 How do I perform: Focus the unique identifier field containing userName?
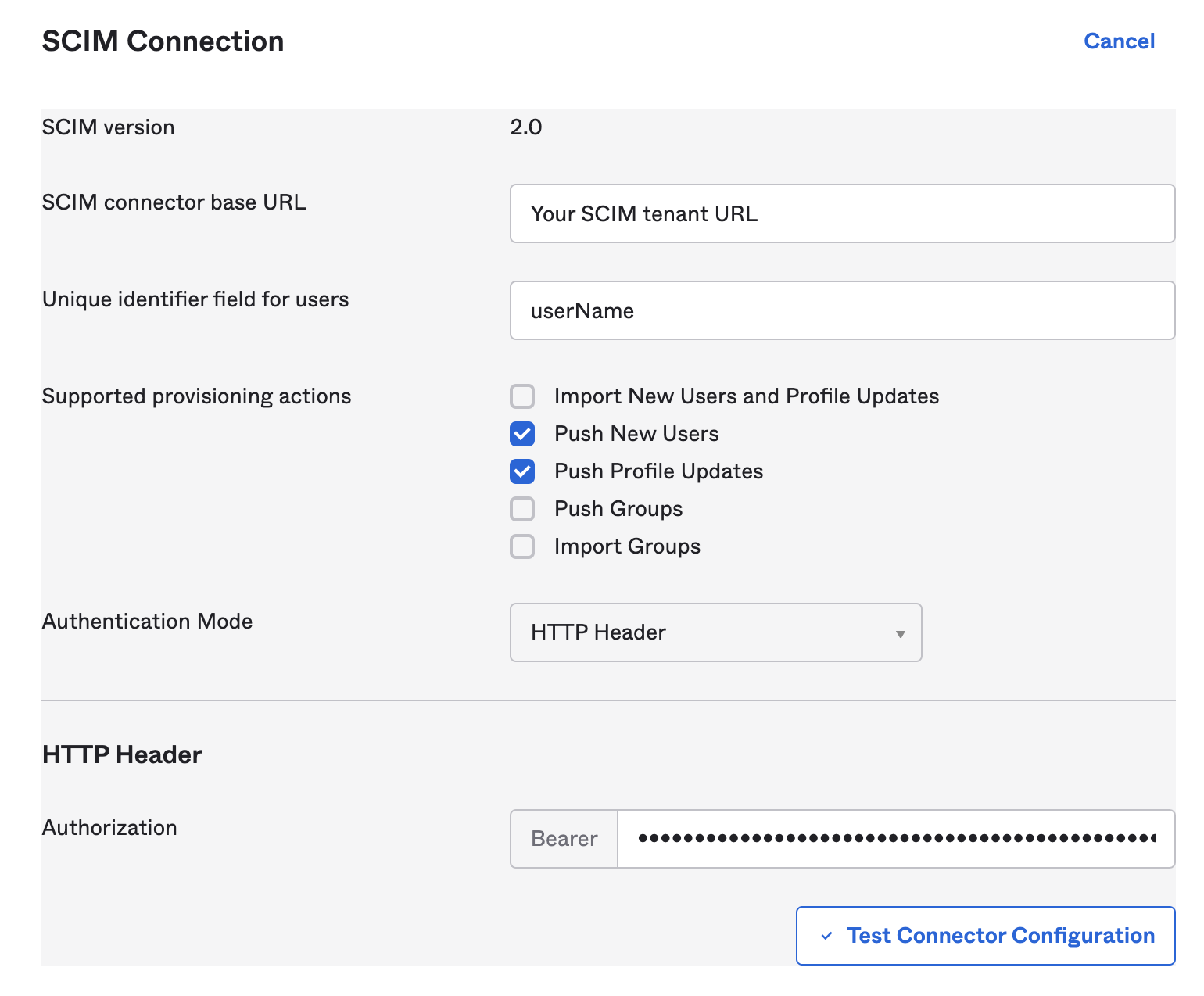(x=841, y=310)
